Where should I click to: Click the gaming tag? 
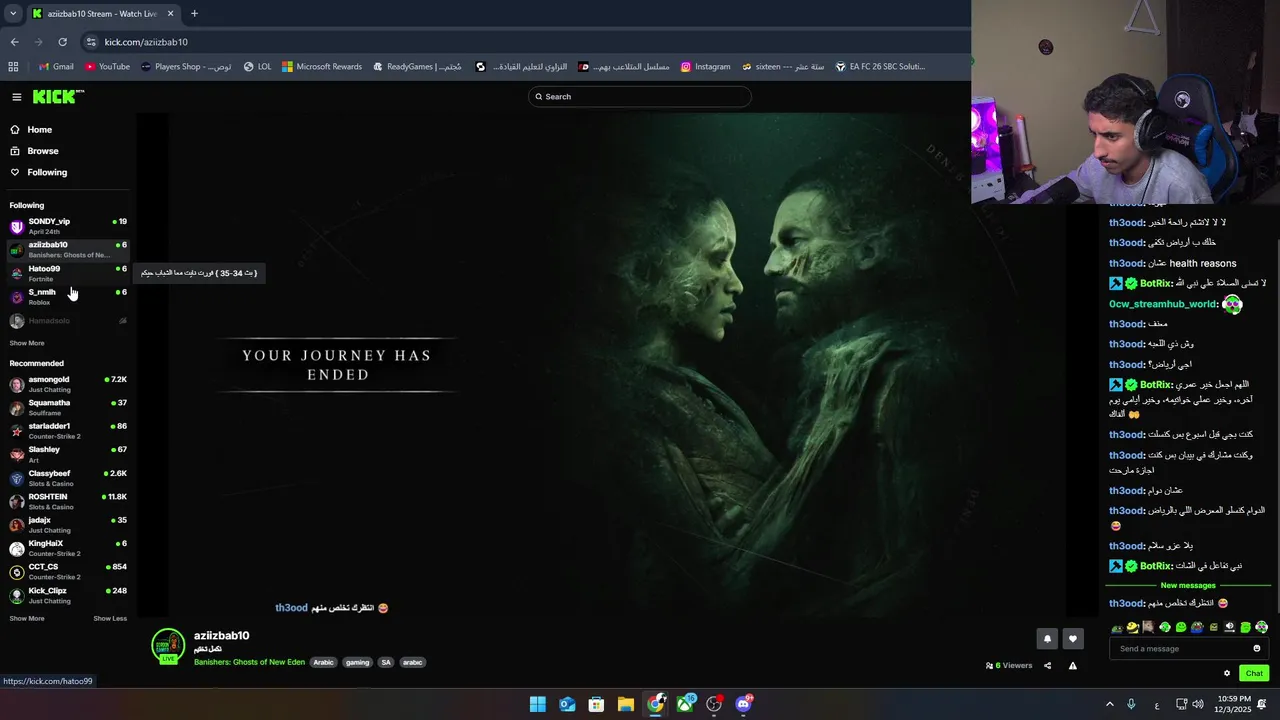pyautogui.click(x=357, y=662)
